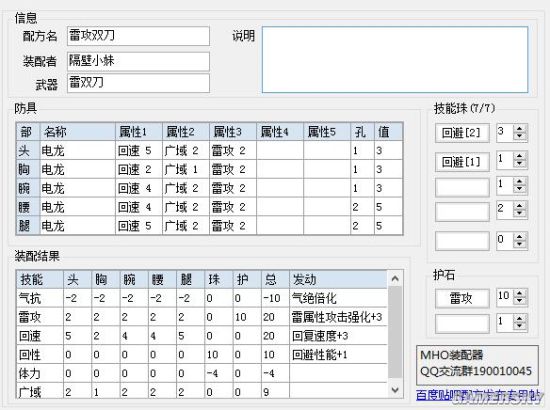Select the 胸 电龙 armor row
This screenshot has height=410, width=550.
click(209, 170)
